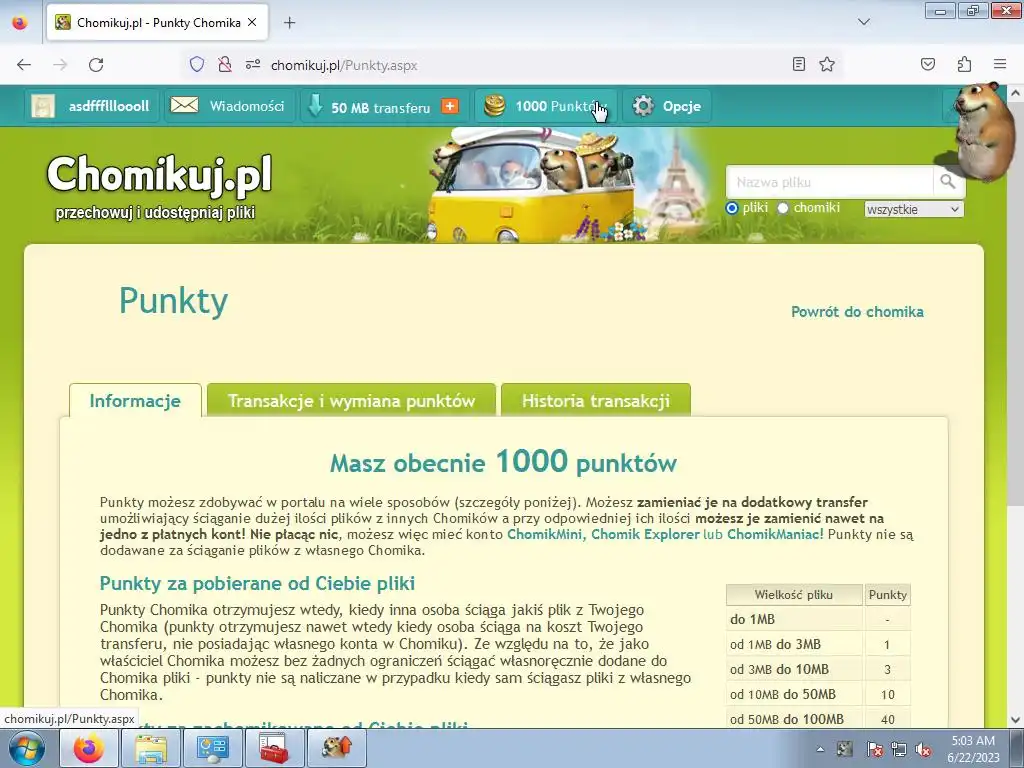This screenshot has height=768, width=1024.
Task: Open the Windows Start button
Action: (25, 748)
